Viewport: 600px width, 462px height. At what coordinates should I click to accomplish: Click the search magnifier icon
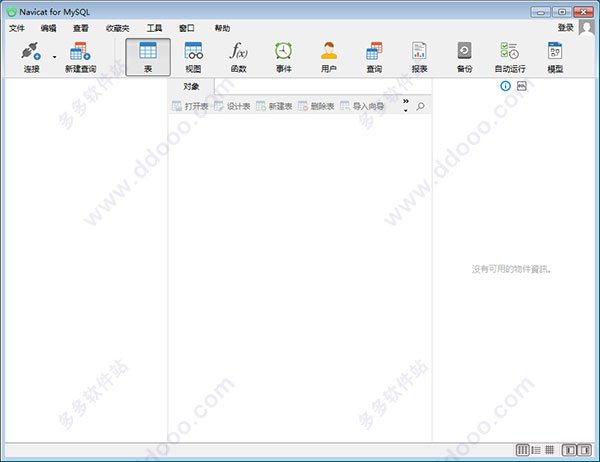tap(420, 106)
